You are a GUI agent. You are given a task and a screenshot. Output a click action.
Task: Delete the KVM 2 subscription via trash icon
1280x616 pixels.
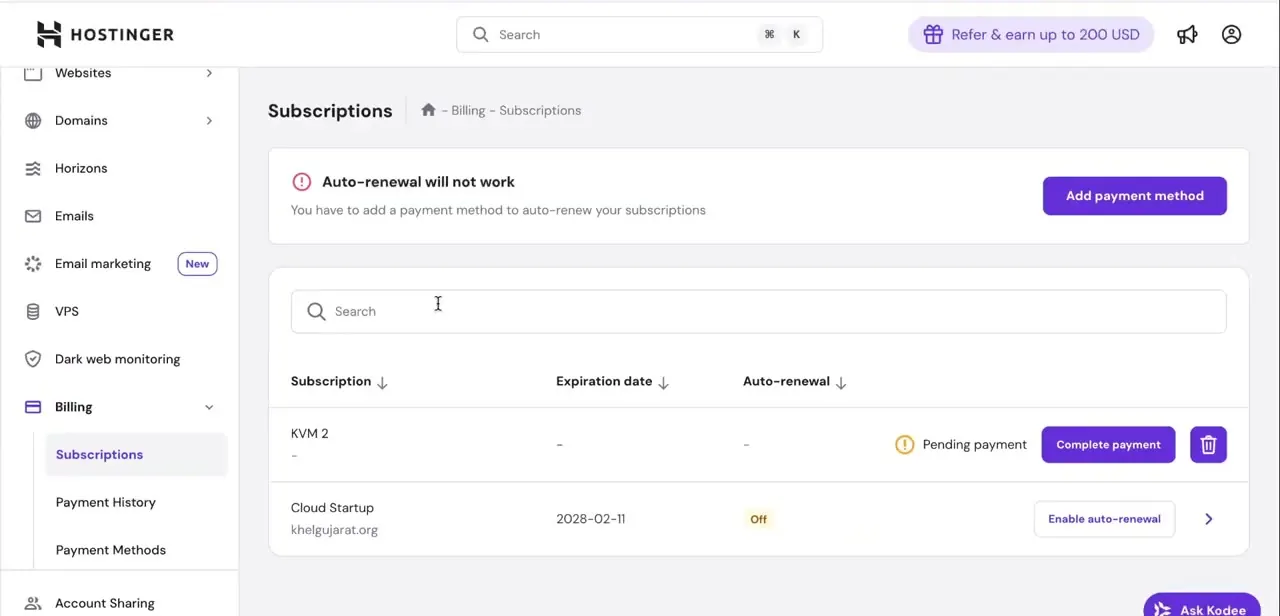[1208, 445]
